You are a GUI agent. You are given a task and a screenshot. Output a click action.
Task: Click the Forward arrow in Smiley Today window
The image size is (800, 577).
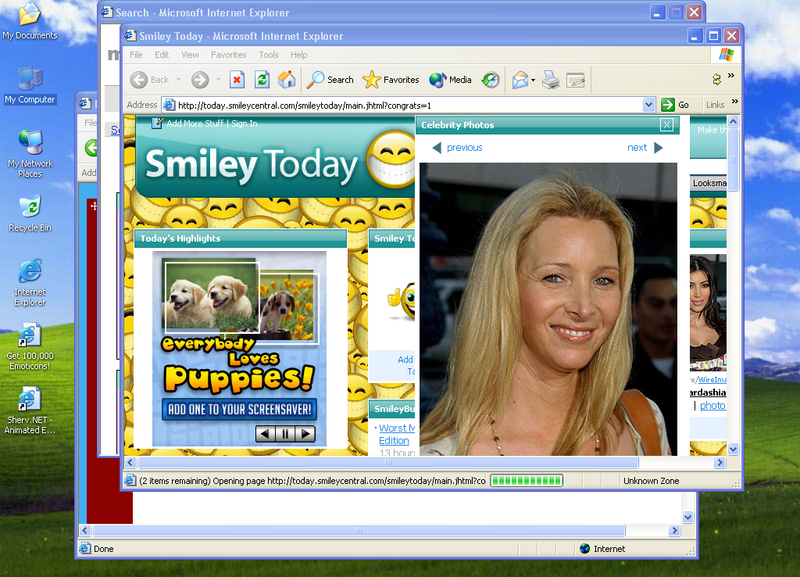[200, 80]
